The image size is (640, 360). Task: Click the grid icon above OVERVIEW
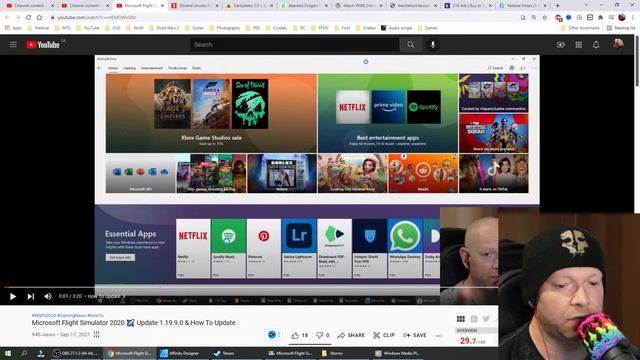click(461, 319)
